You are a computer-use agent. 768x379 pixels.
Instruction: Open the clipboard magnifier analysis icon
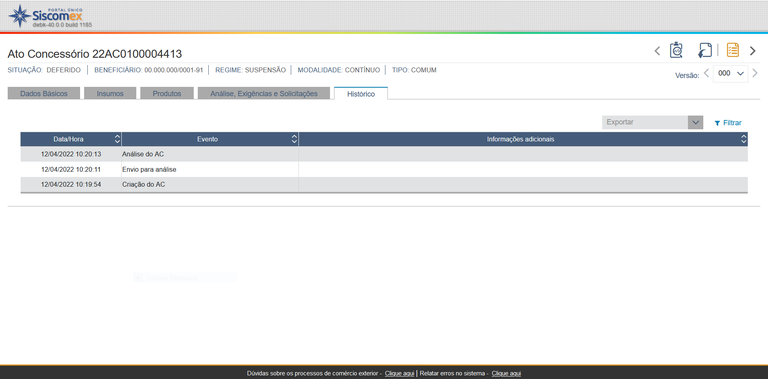(x=676, y=50)
